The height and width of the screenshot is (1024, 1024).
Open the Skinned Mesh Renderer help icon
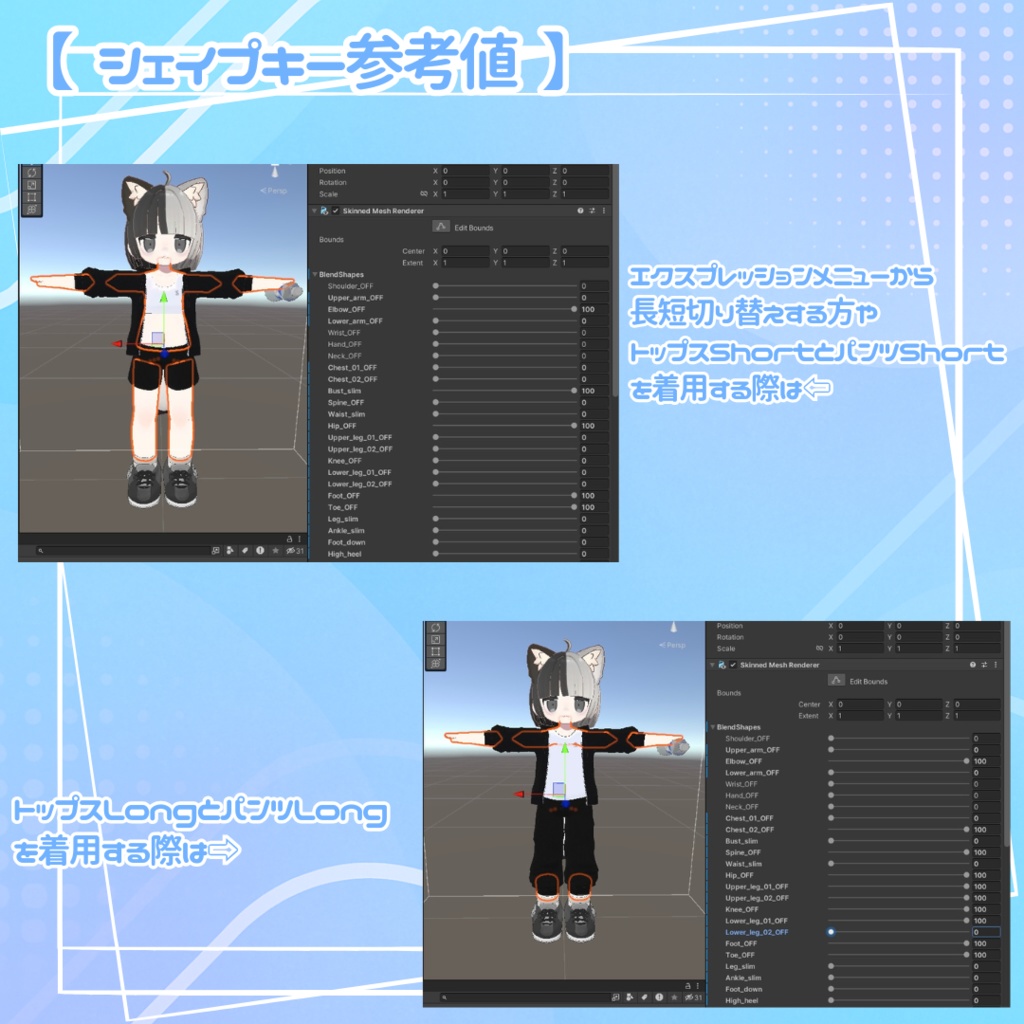[x=580, y=210]
